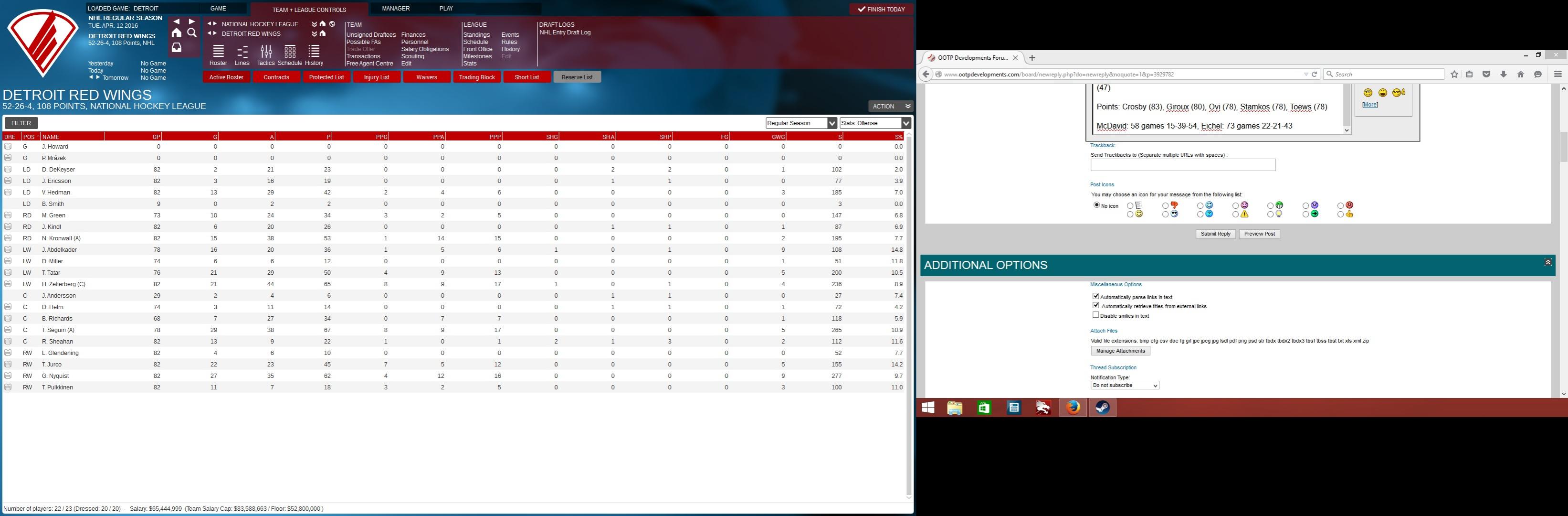
Task: Click Firefox downloads arrow icon
Action: (x=1504, y=75)
